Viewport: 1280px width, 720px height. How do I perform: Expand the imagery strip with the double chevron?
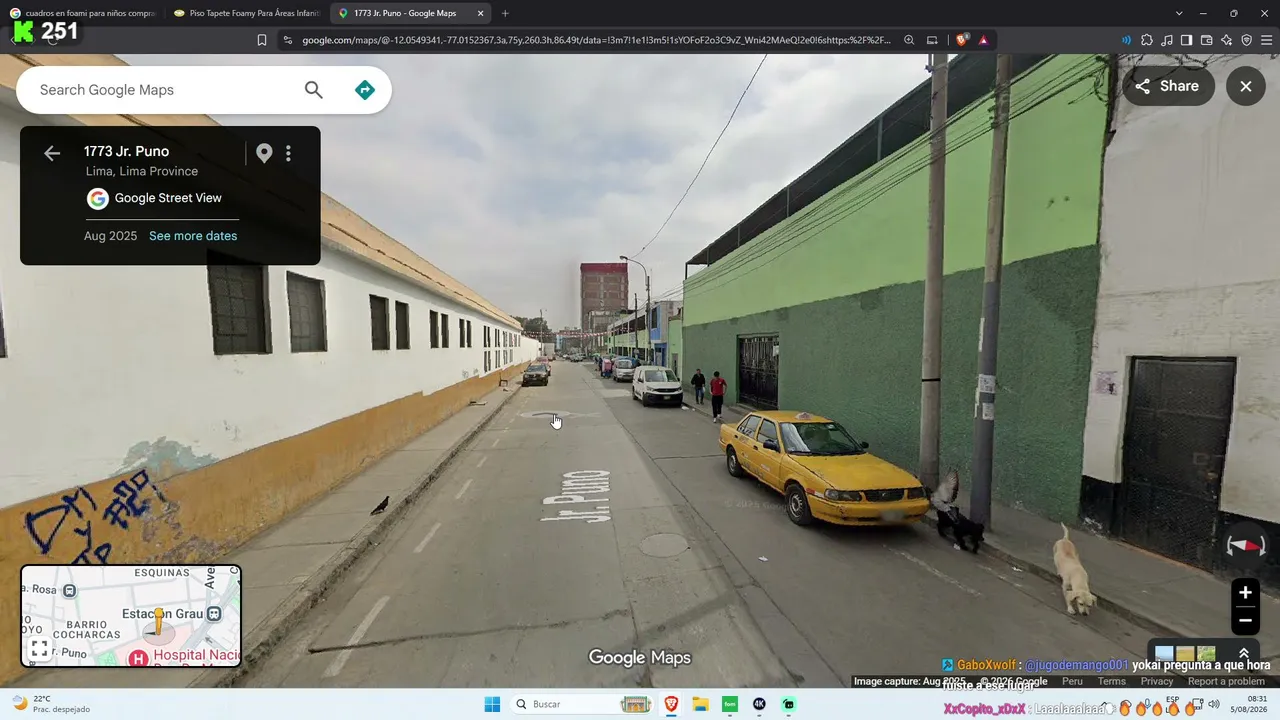click(1244, 653)
